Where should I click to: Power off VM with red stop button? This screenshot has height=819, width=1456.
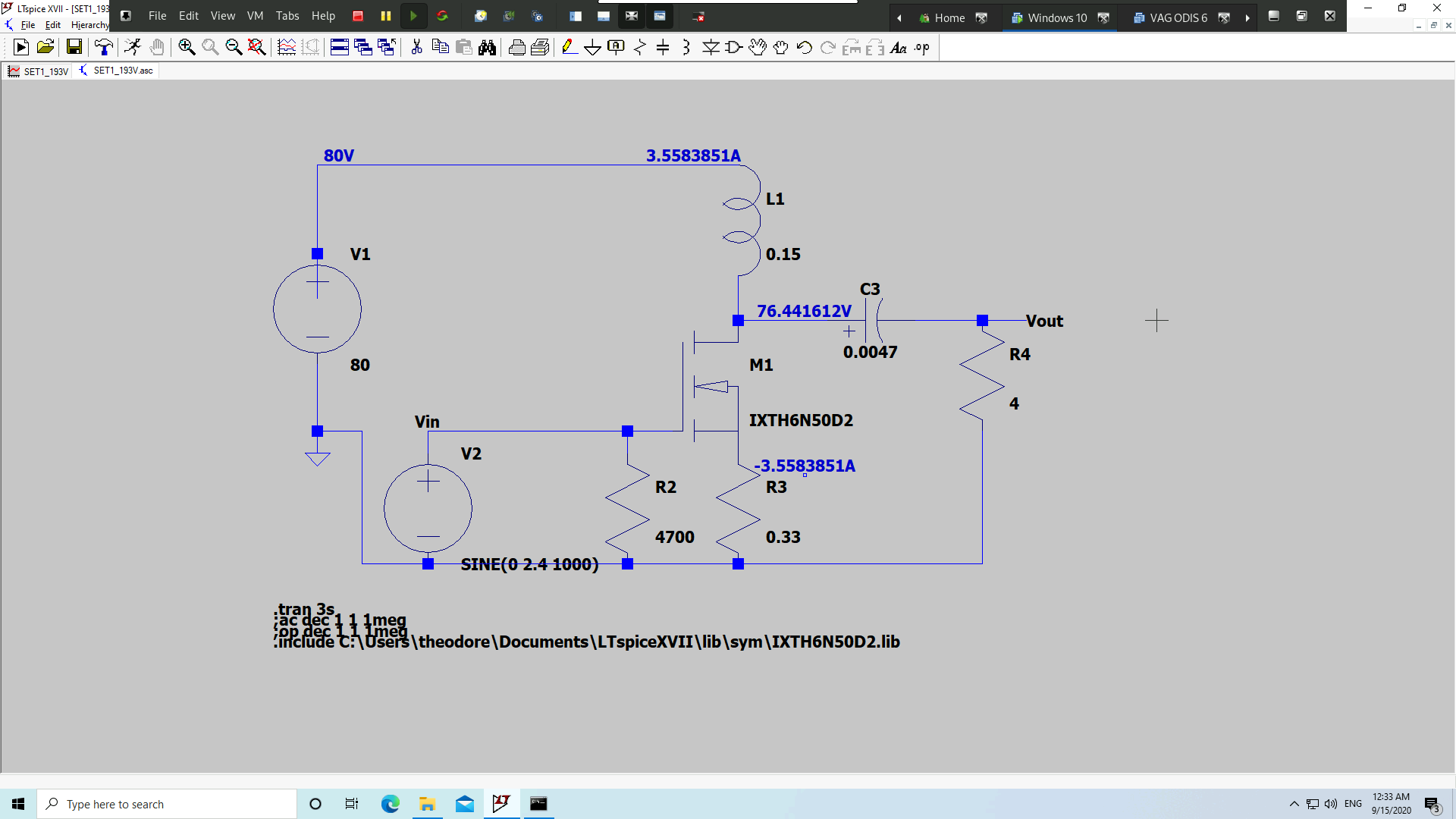click(358, 16)
